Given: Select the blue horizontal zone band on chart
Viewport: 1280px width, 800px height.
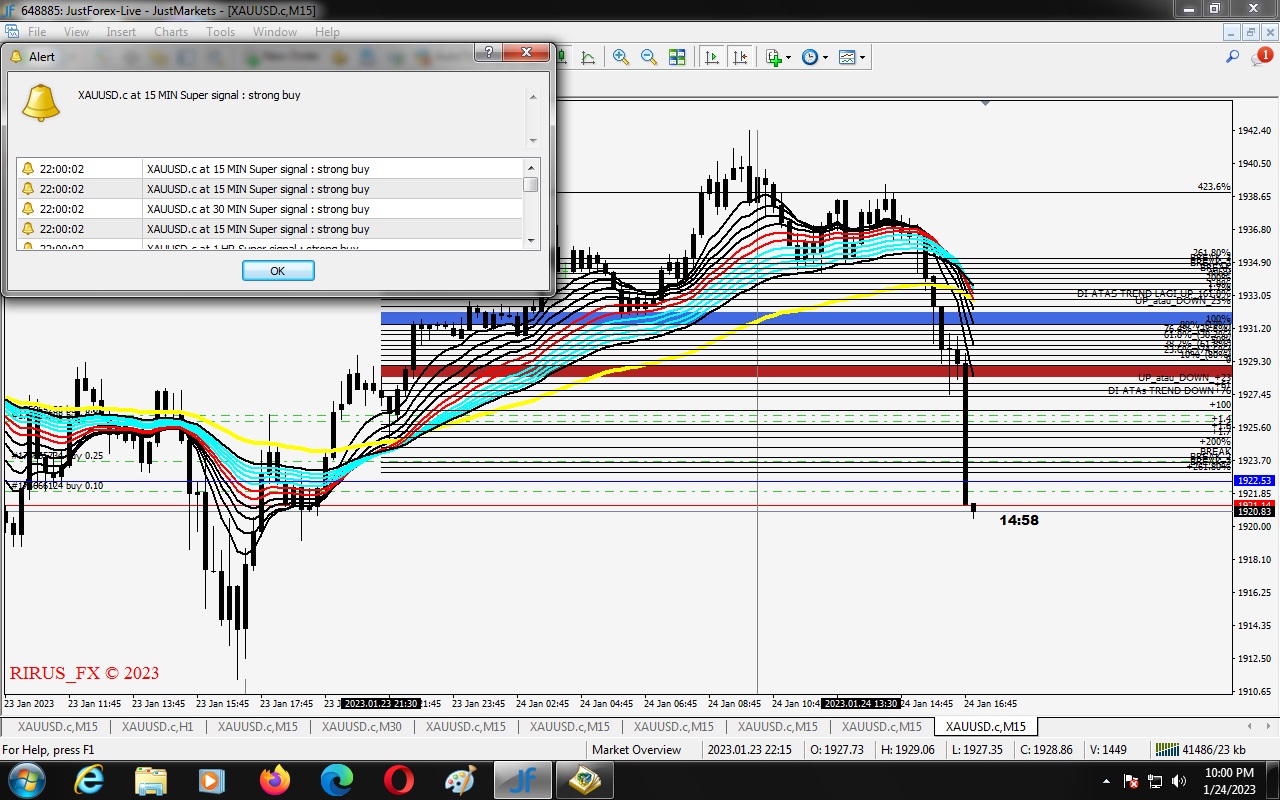Looking at the screenshot, I should pos(805,318).
